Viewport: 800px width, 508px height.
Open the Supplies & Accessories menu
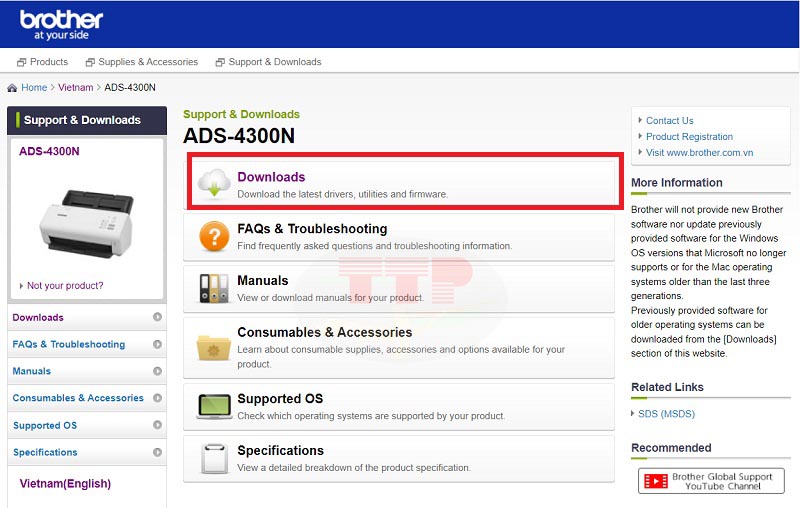click(148, 62)
